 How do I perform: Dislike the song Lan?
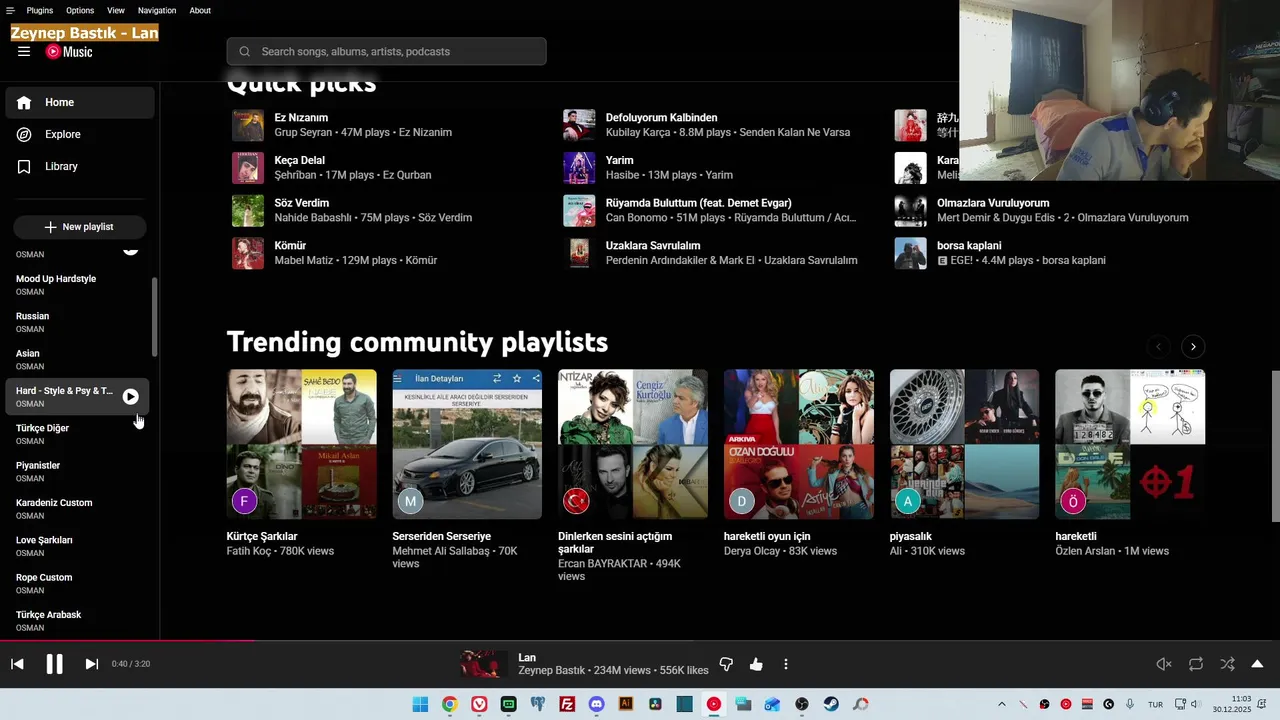(726, 664)
